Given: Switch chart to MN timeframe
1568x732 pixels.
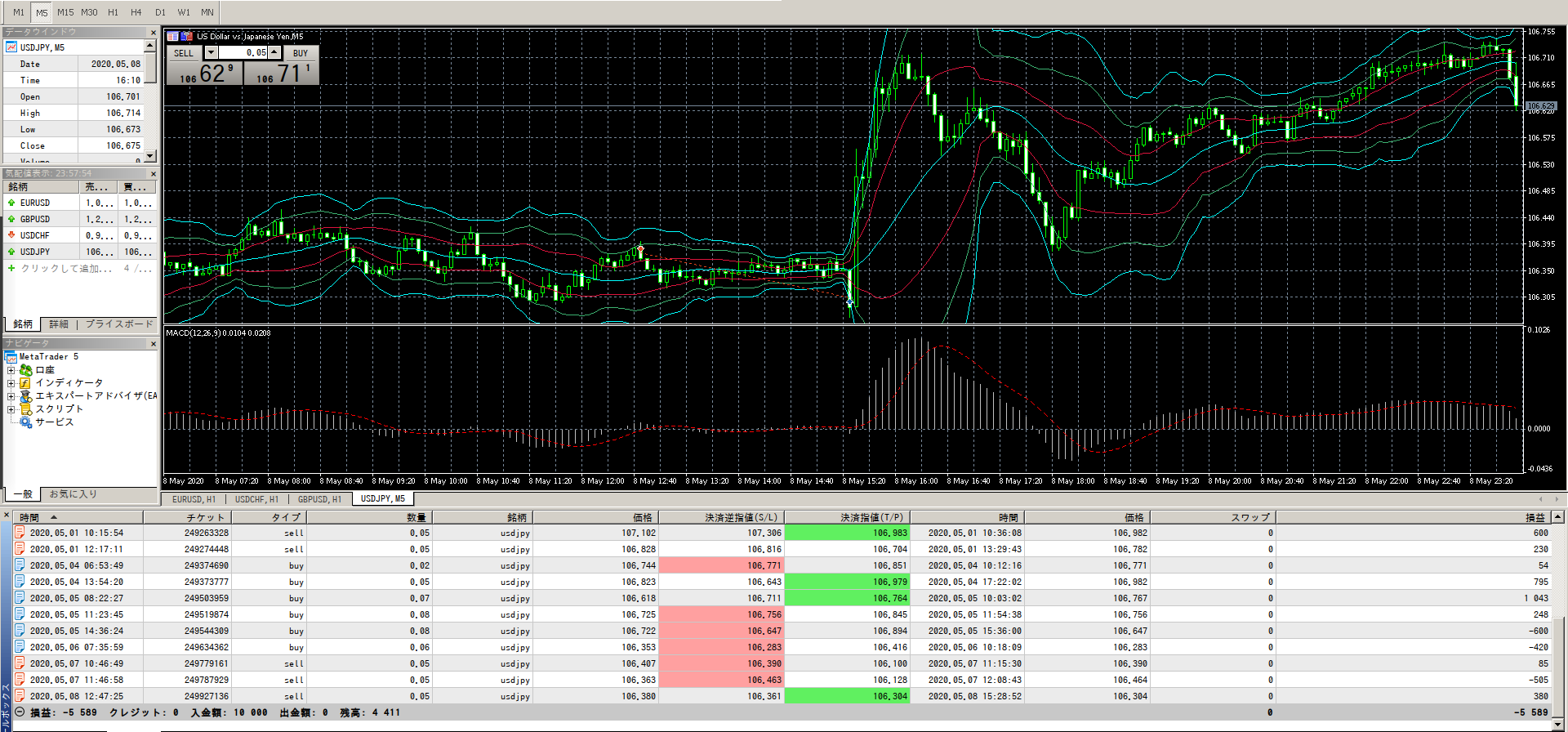Looking at the screenshot, I should [x=207, y=12].
